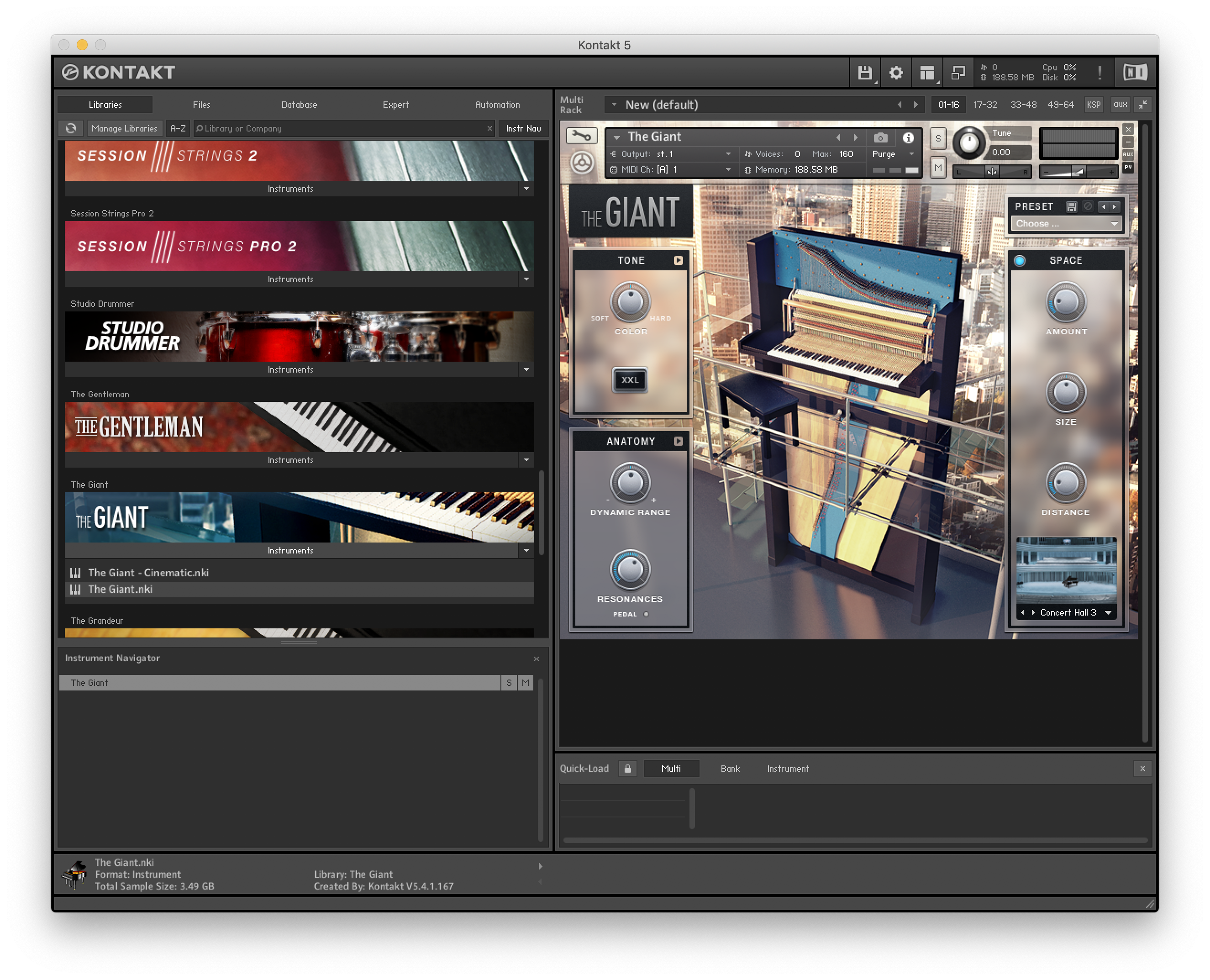
Task: Toggle the SPACE reverb power button
Action: click(x=1019, y=260)
